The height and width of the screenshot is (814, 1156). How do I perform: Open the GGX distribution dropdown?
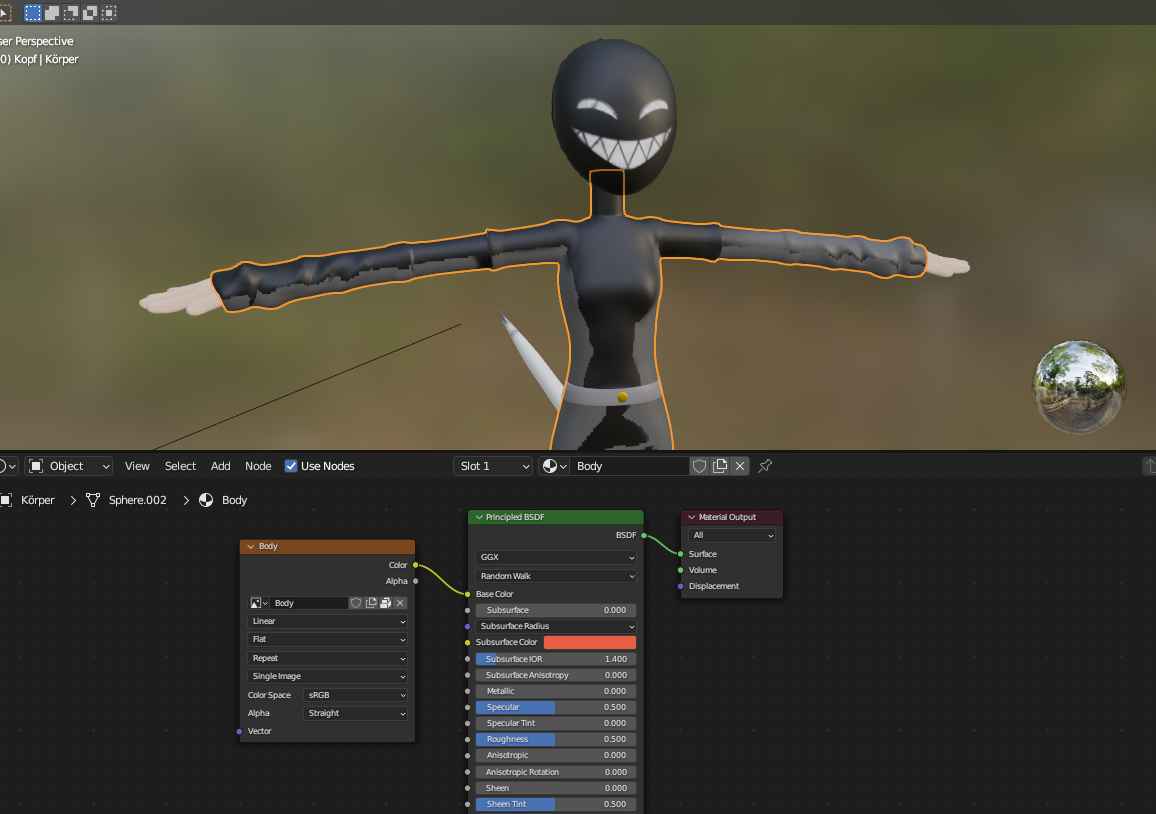pos(555,557)
